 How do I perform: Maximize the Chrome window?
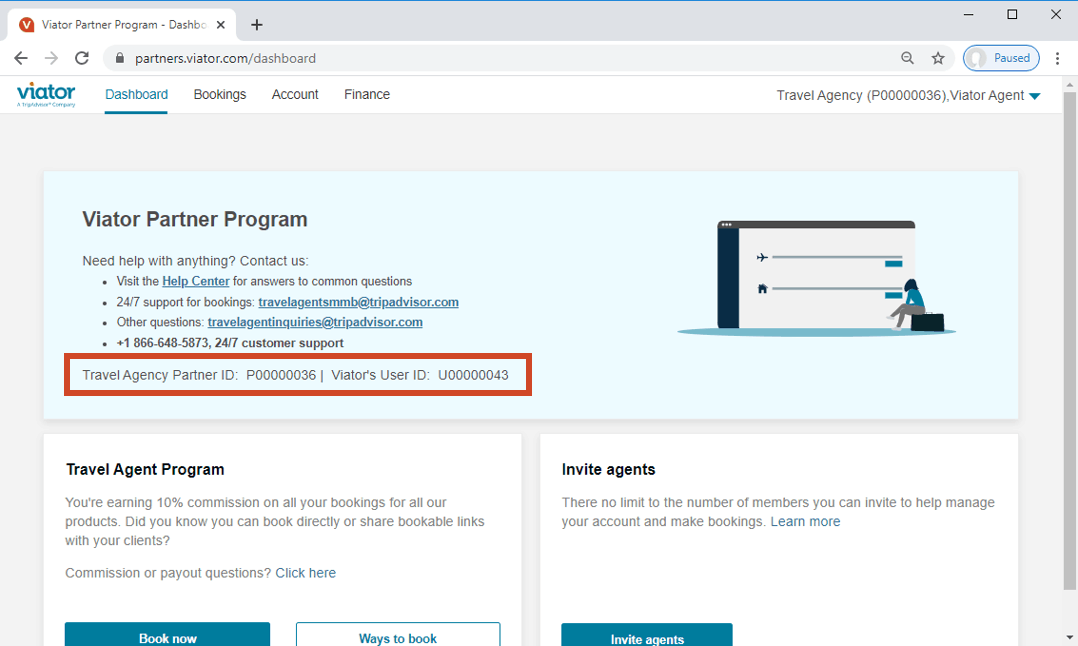point(1012,14)
